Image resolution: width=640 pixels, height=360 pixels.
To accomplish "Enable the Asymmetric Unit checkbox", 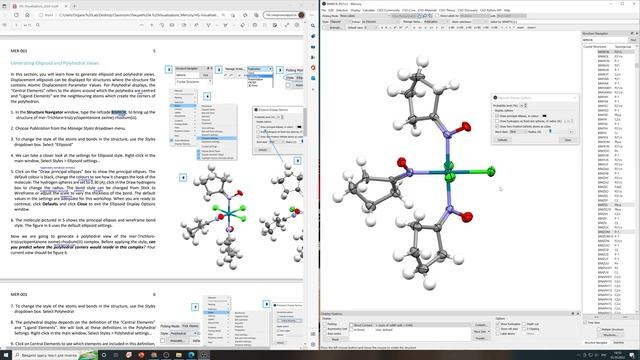I will tap(324, 329).
